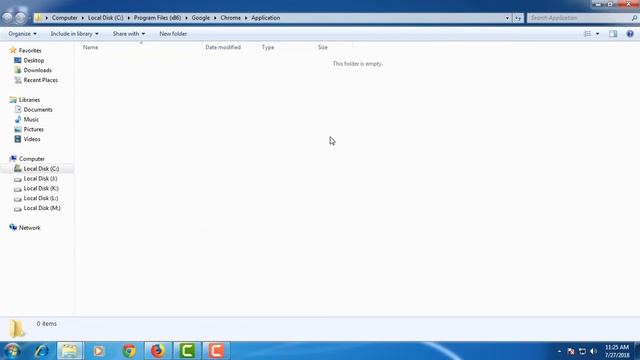
Task: Navigate to Local Disk (C:) breadcrumb
Action: (105, 18)
